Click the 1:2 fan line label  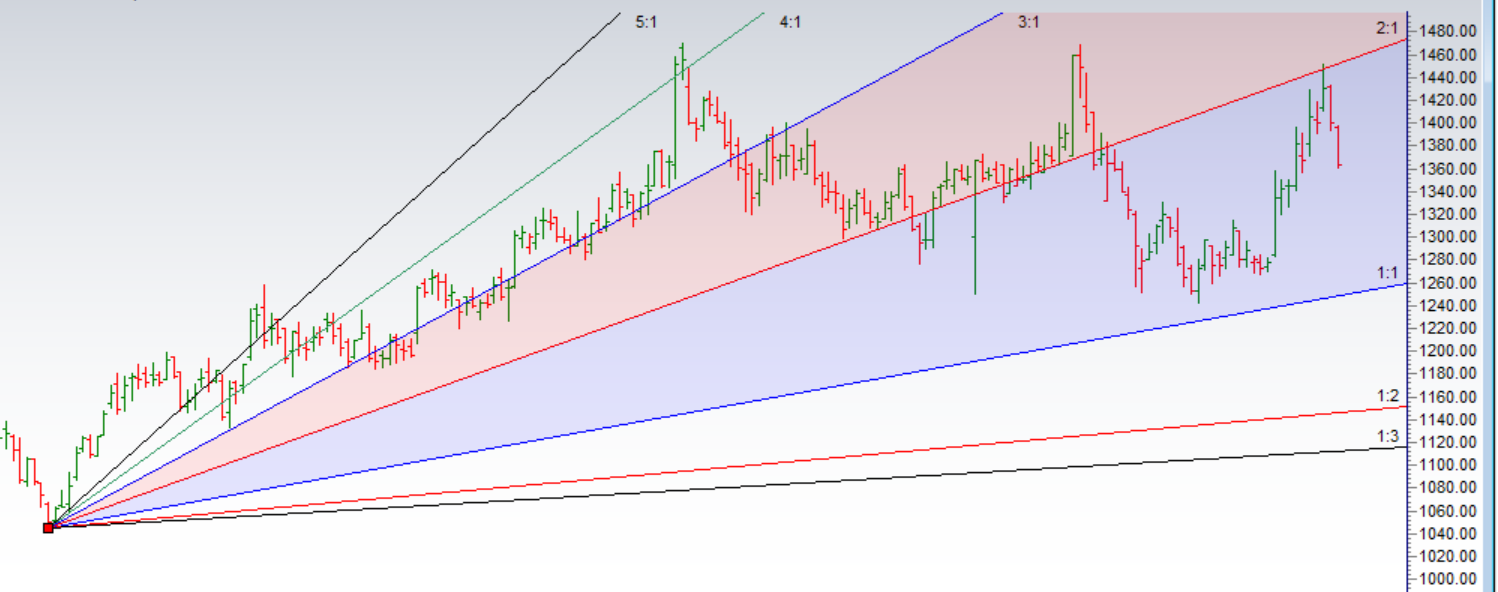coord(1387,396)
